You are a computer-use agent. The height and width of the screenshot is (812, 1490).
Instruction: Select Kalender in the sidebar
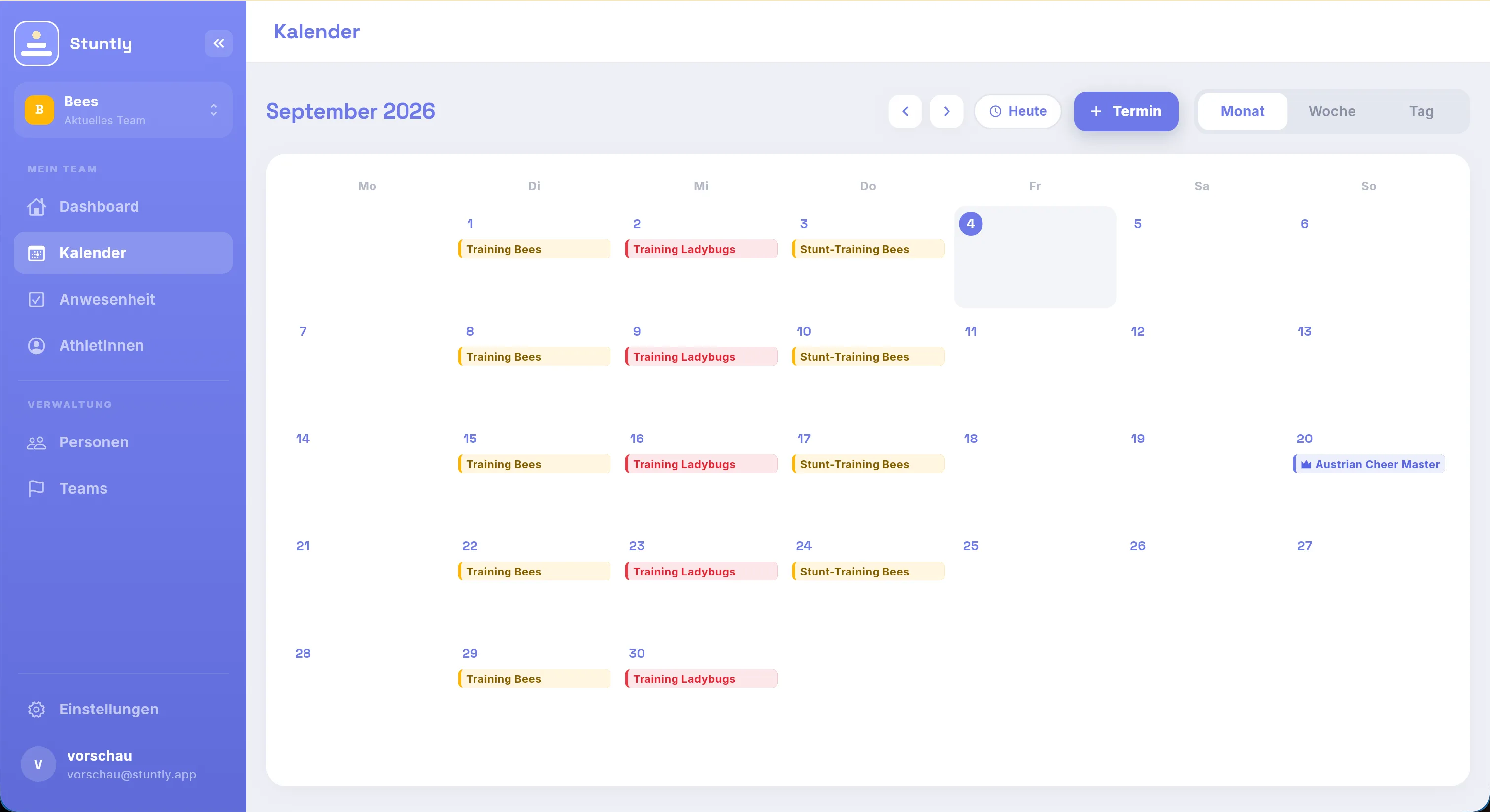123,253
